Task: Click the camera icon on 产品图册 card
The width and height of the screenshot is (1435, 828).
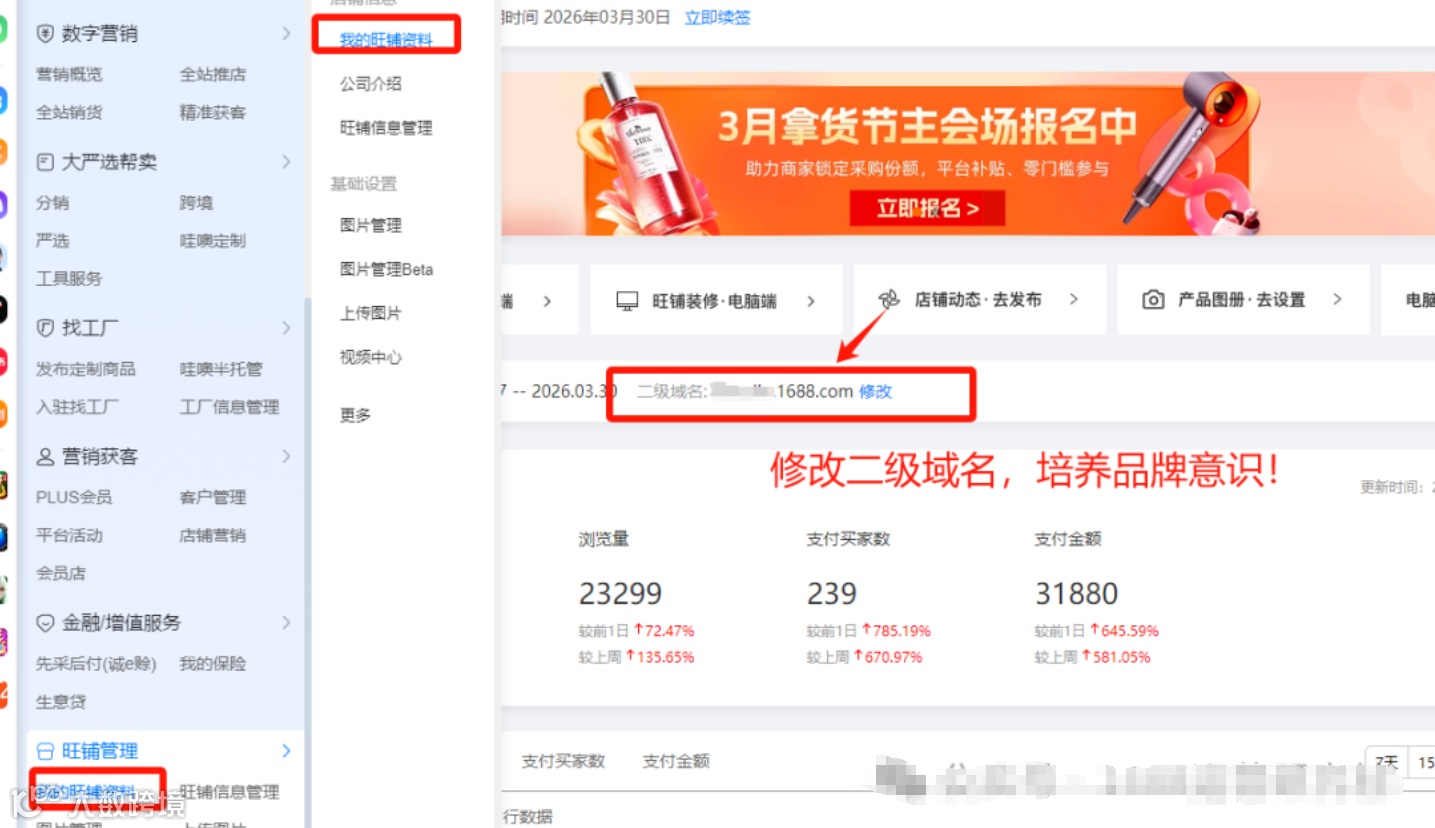Action: pos(1153,300)
